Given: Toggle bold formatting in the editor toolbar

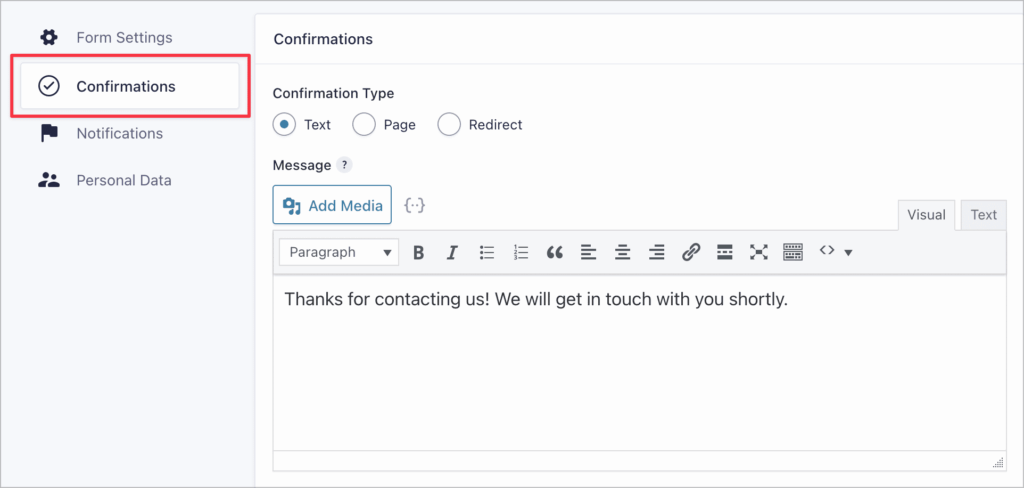Looking at the screenshot, I should [x=419, y=253].
